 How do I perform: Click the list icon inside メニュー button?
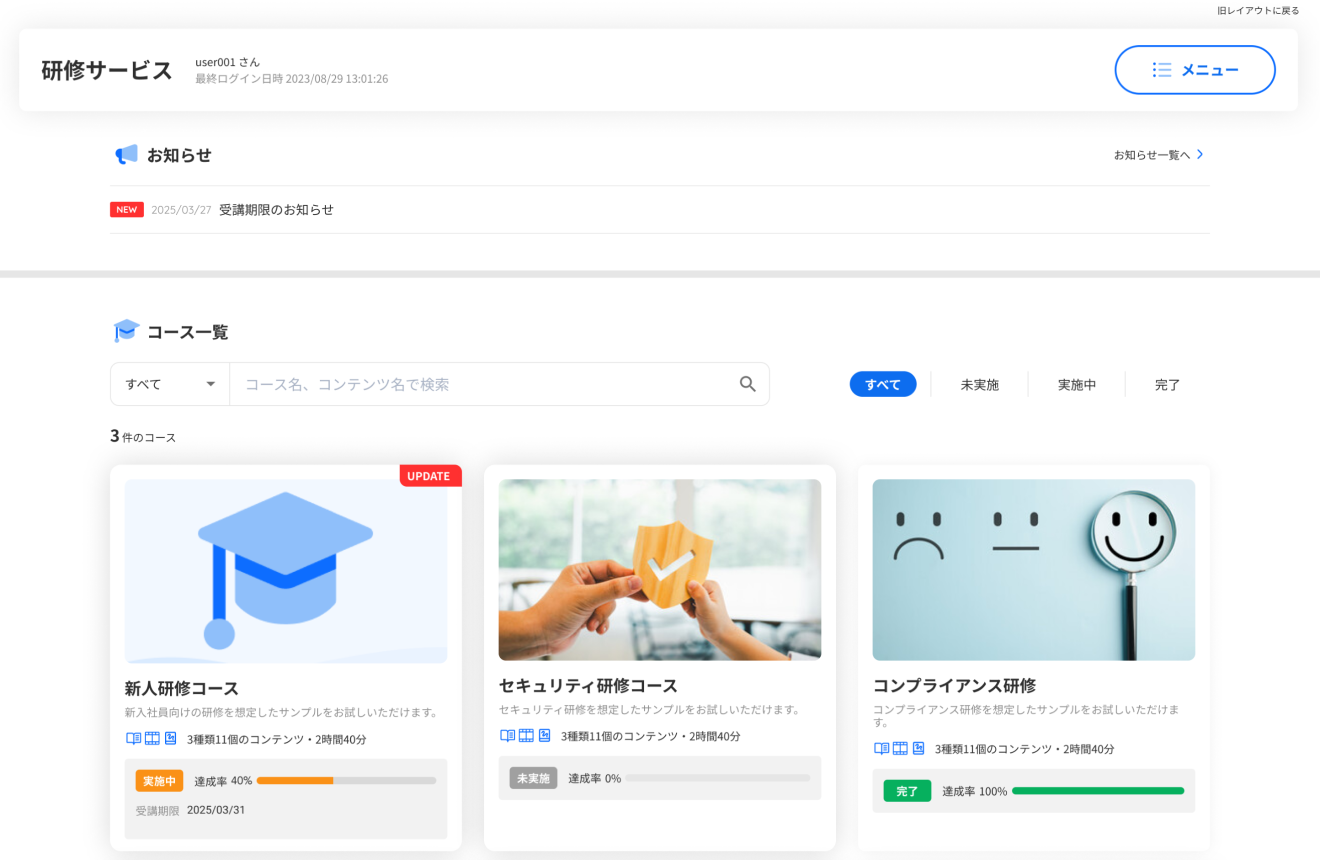pos(1161,70)
